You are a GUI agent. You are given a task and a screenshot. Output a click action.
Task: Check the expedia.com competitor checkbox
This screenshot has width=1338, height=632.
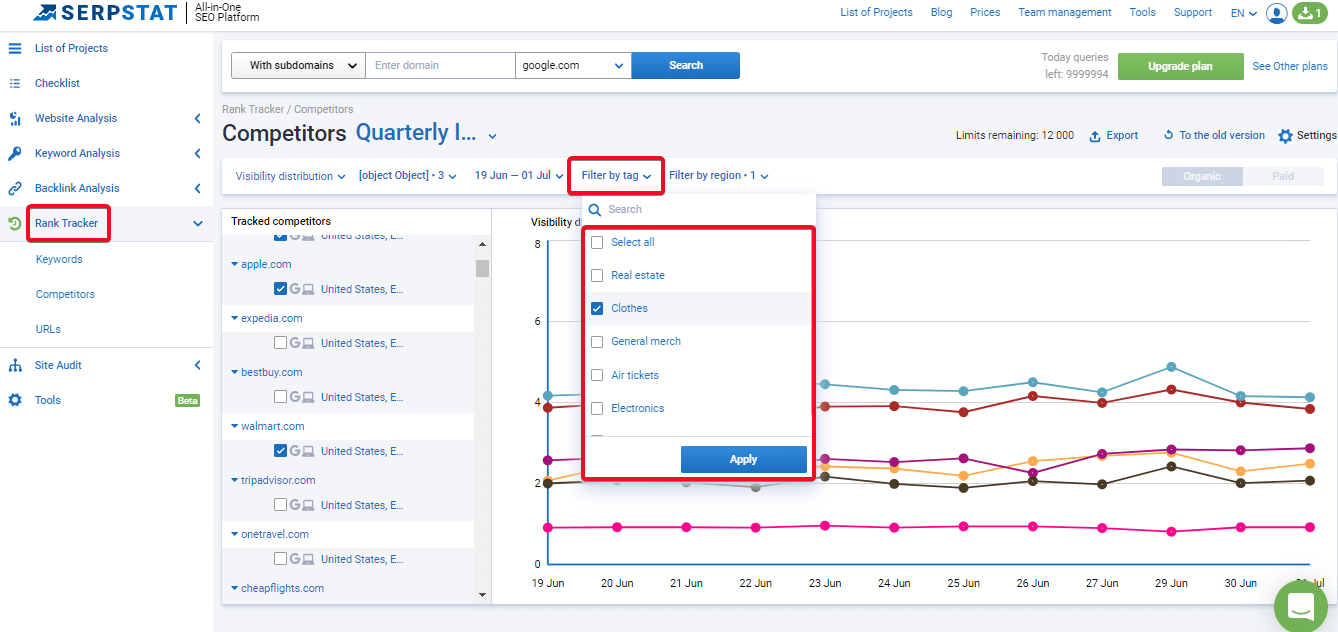tap(281, 343)
